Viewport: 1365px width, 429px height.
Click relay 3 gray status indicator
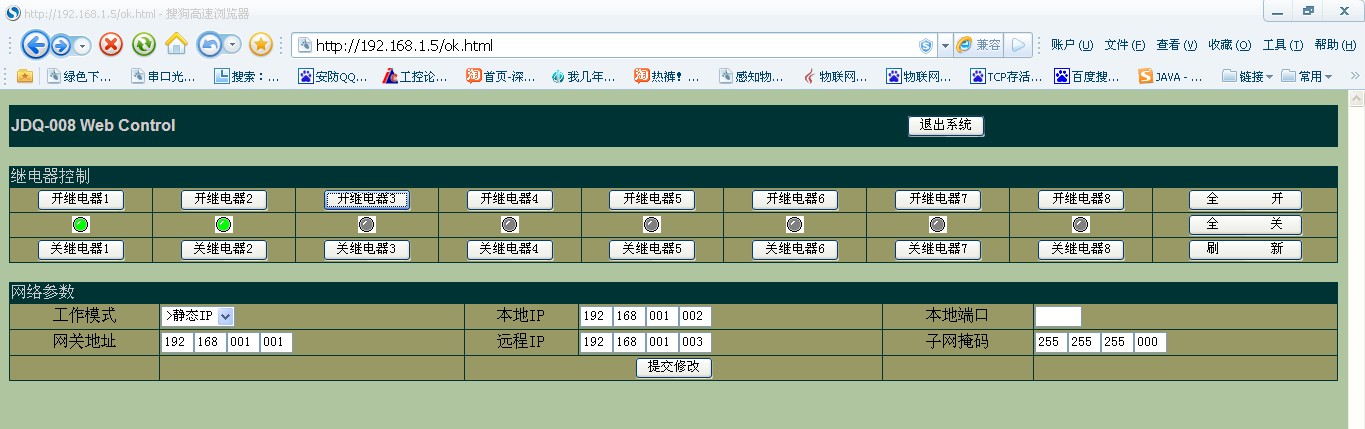367,225
